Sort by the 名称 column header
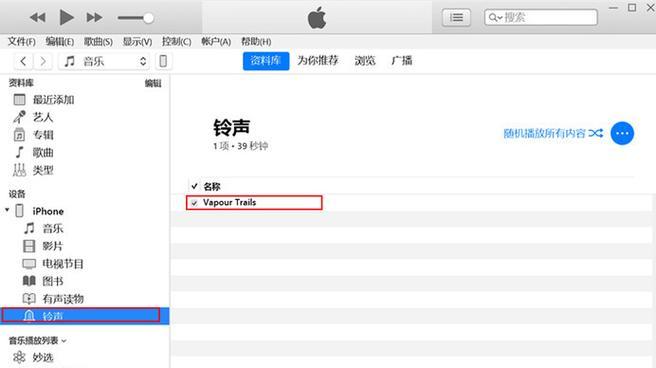This screenshot has width=656, height=368. click(x=212, y=187)
